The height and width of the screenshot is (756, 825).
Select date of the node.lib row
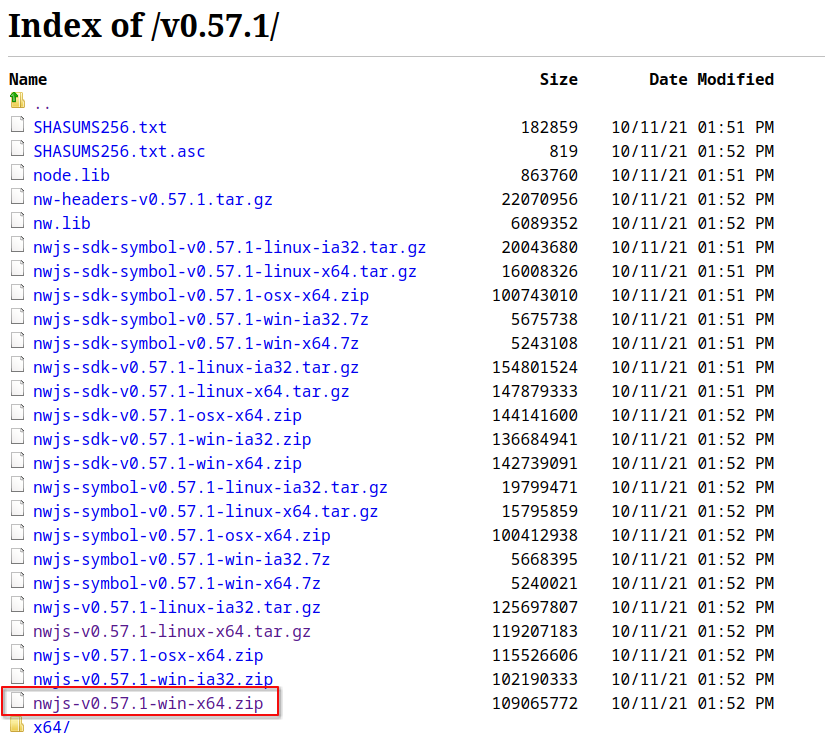coord(692,175)
